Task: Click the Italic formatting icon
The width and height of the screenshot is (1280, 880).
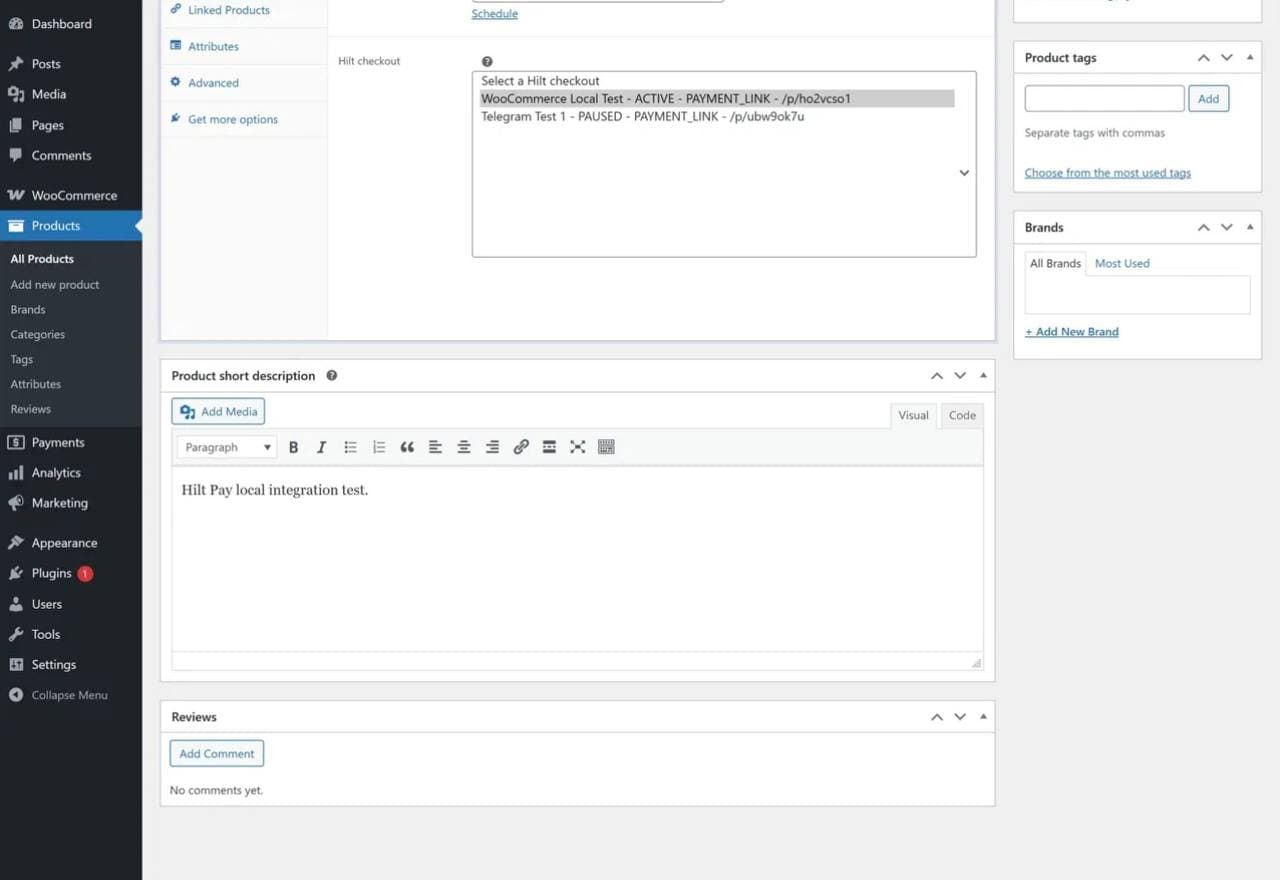Action: [x=321, y=447]
